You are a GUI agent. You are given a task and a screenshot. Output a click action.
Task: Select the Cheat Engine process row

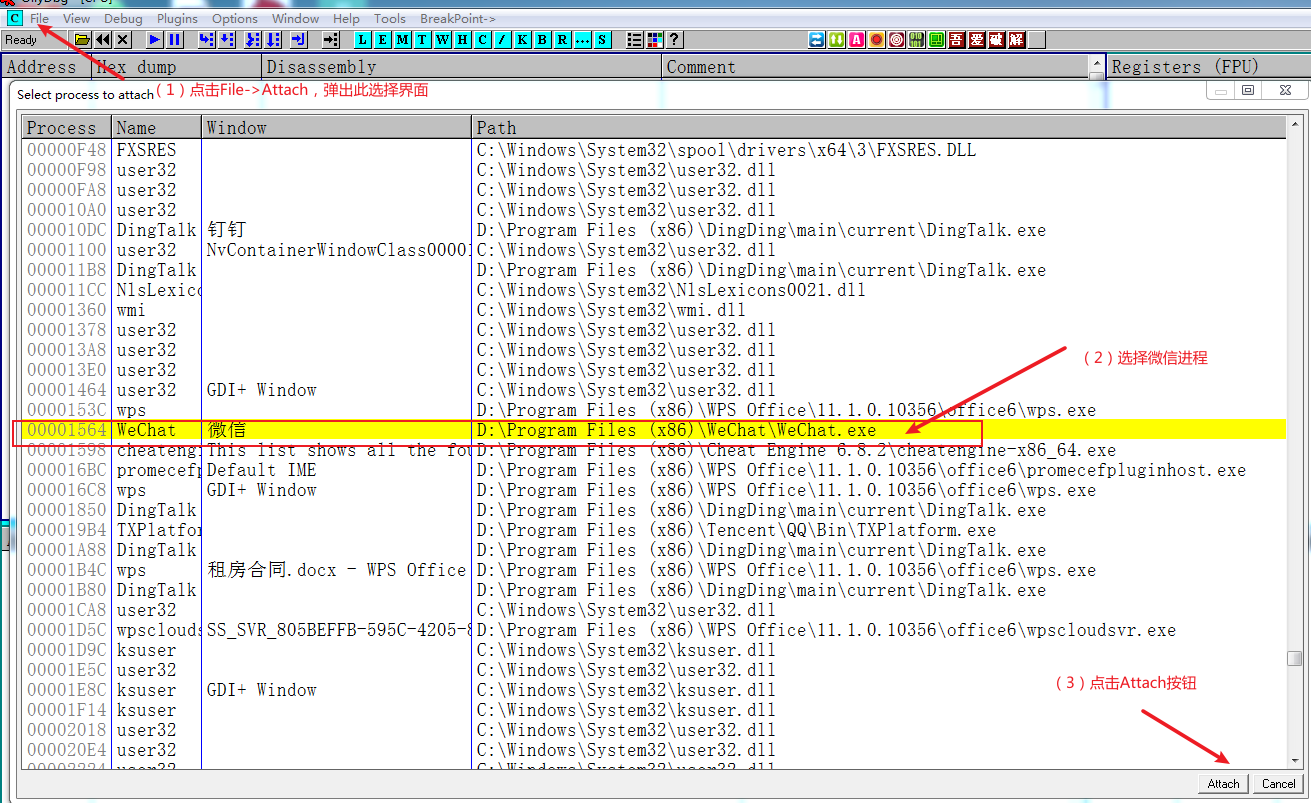[654, 450]
